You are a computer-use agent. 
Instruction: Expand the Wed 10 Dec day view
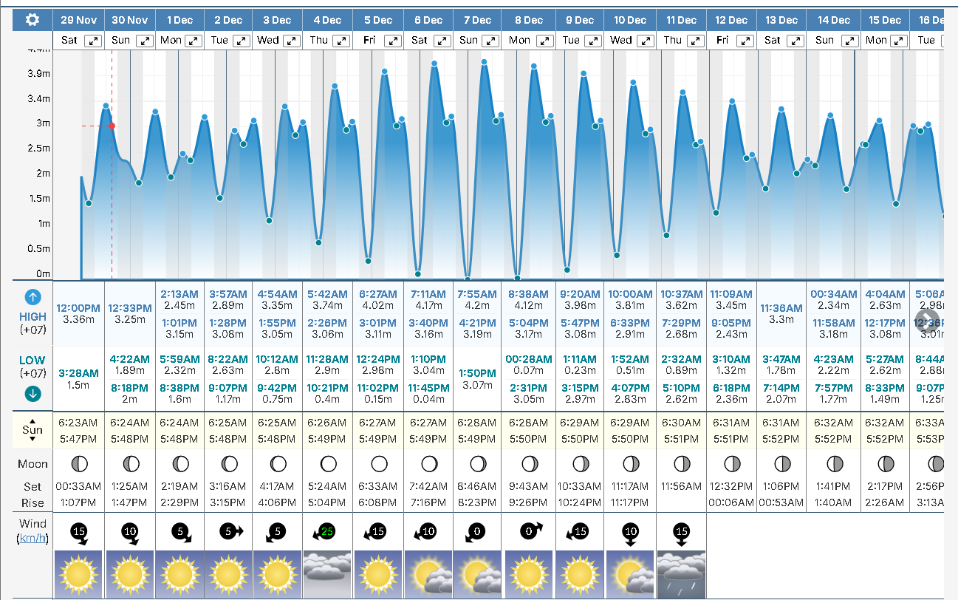[x=644, y=40]
